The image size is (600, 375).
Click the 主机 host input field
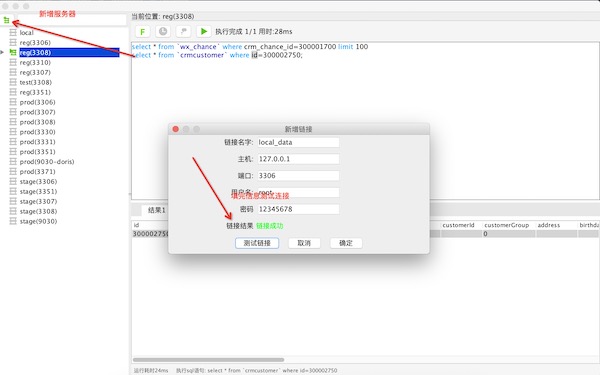(298, 159)
